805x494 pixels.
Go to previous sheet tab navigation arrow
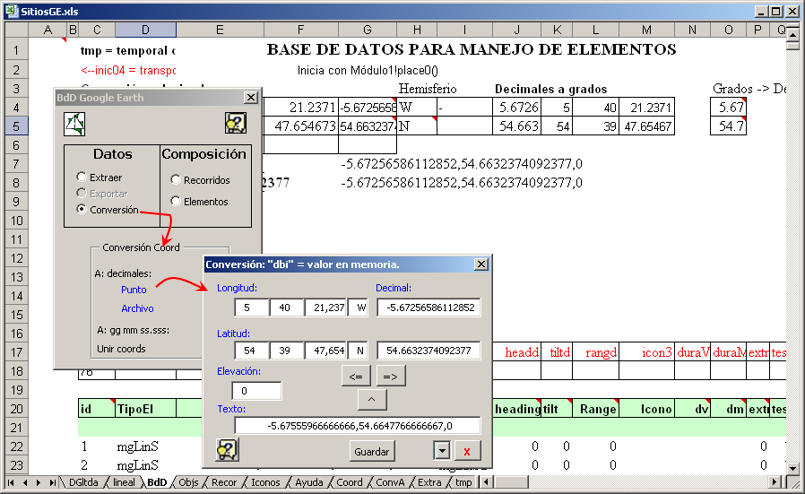24,482
